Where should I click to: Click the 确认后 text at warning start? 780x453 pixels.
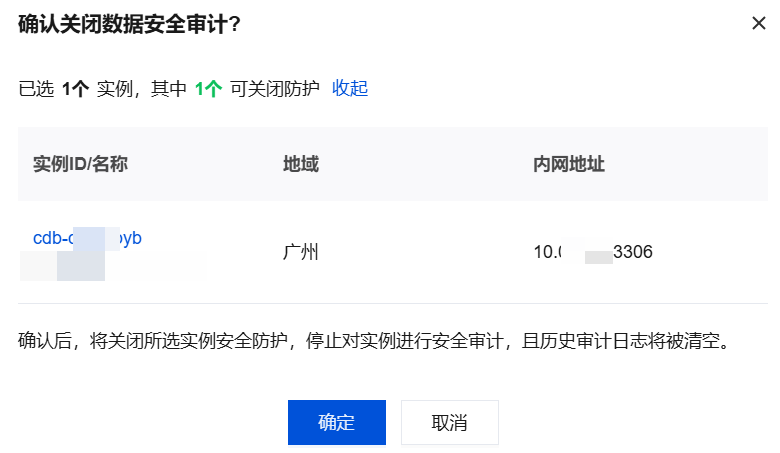(x=45, y=342)
